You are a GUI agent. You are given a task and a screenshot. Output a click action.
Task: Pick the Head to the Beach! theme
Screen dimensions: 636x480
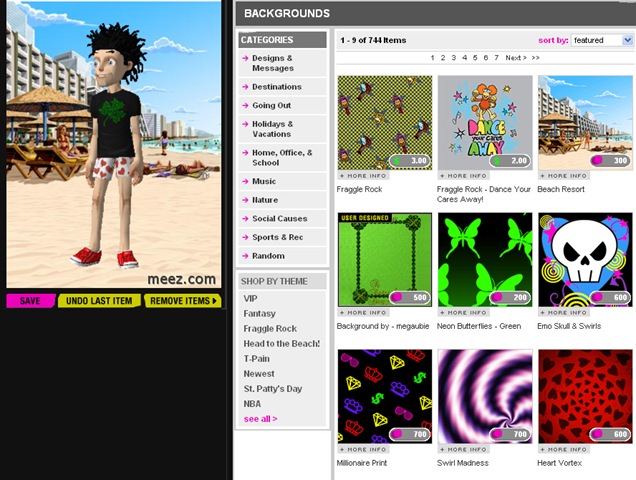click(x=281, y=343)
